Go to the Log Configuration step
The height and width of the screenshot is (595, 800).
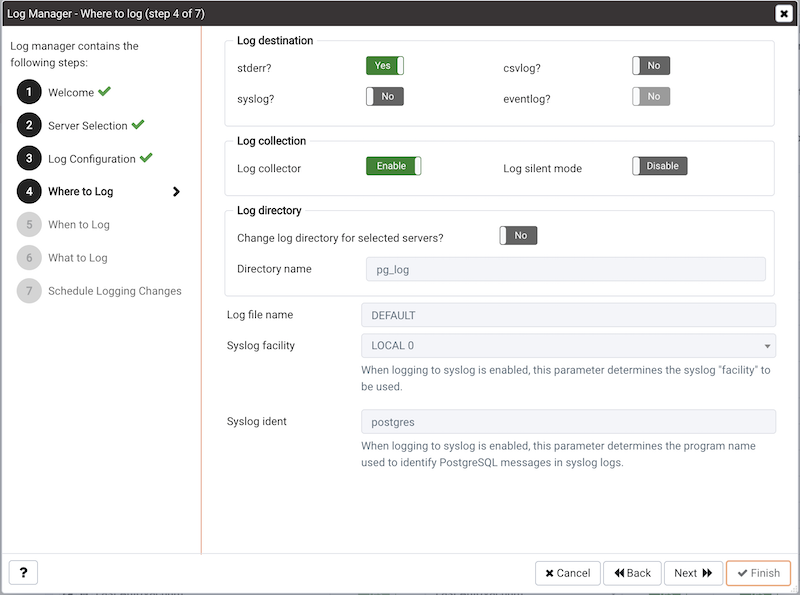(92, 159)
